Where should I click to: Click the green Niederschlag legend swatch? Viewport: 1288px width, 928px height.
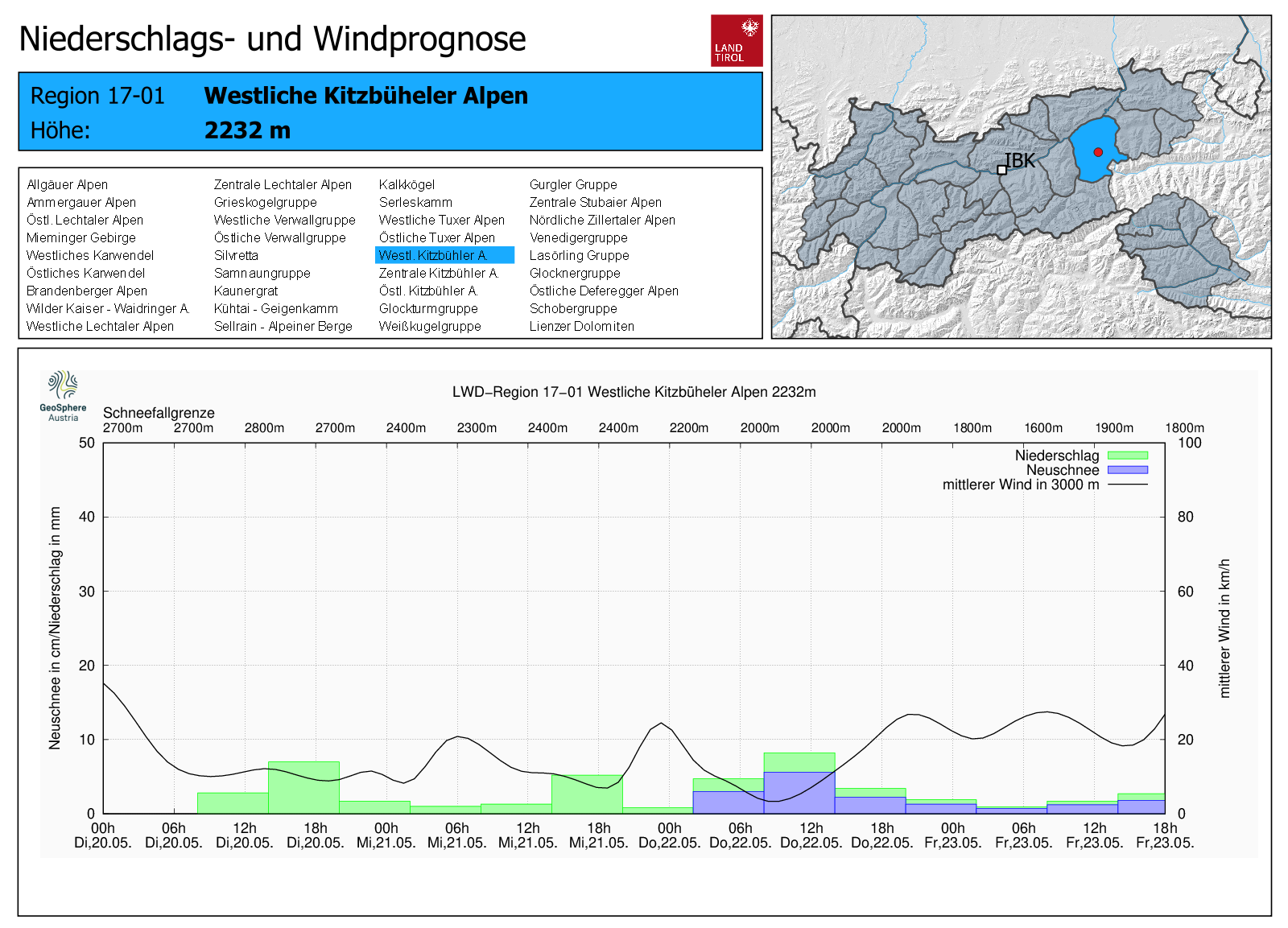tap(1127, 456)
